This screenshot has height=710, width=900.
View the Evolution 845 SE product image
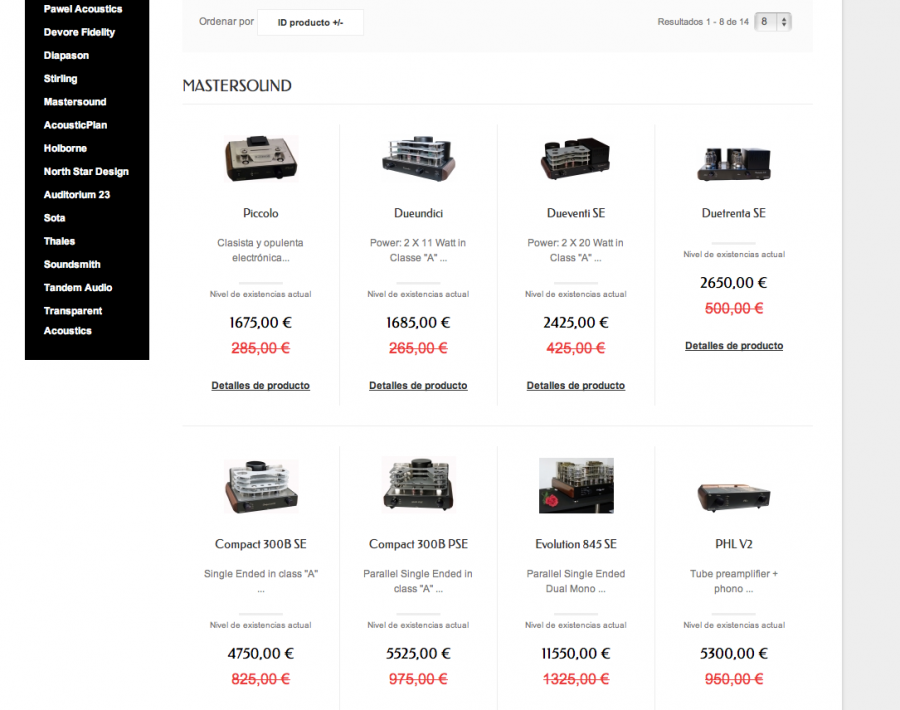(576, 486)
